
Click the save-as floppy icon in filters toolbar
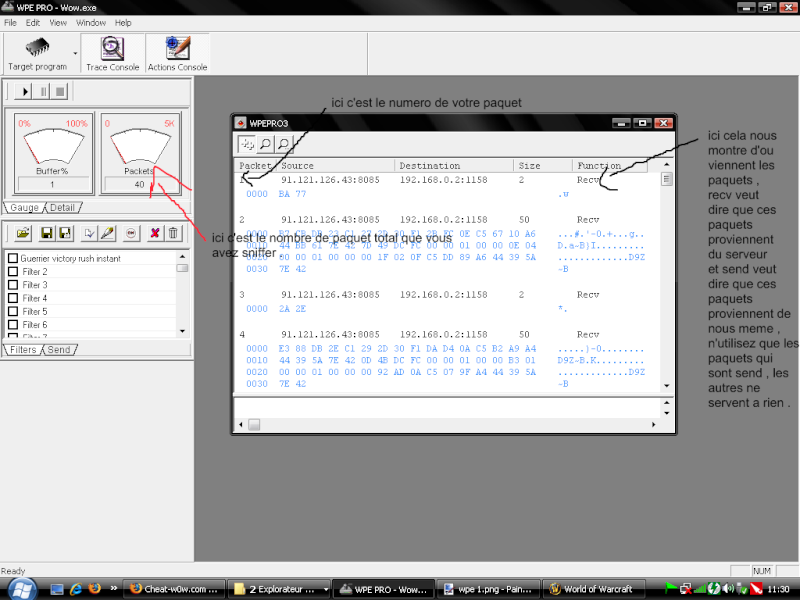pos(65,233)
